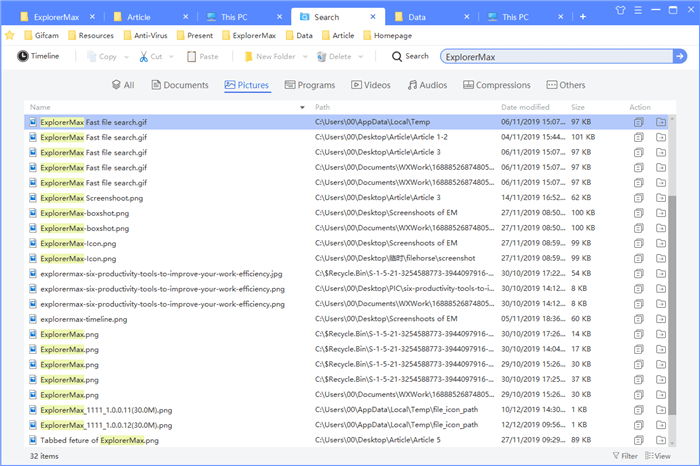Open the skin shirt icon in title bar

[x=620, y=10]
